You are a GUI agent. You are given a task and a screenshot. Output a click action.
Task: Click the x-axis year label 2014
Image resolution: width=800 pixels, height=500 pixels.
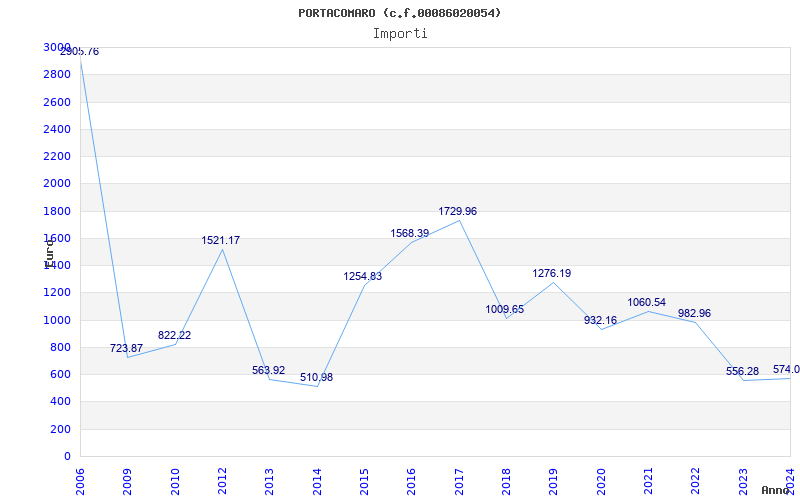(317, 482)
